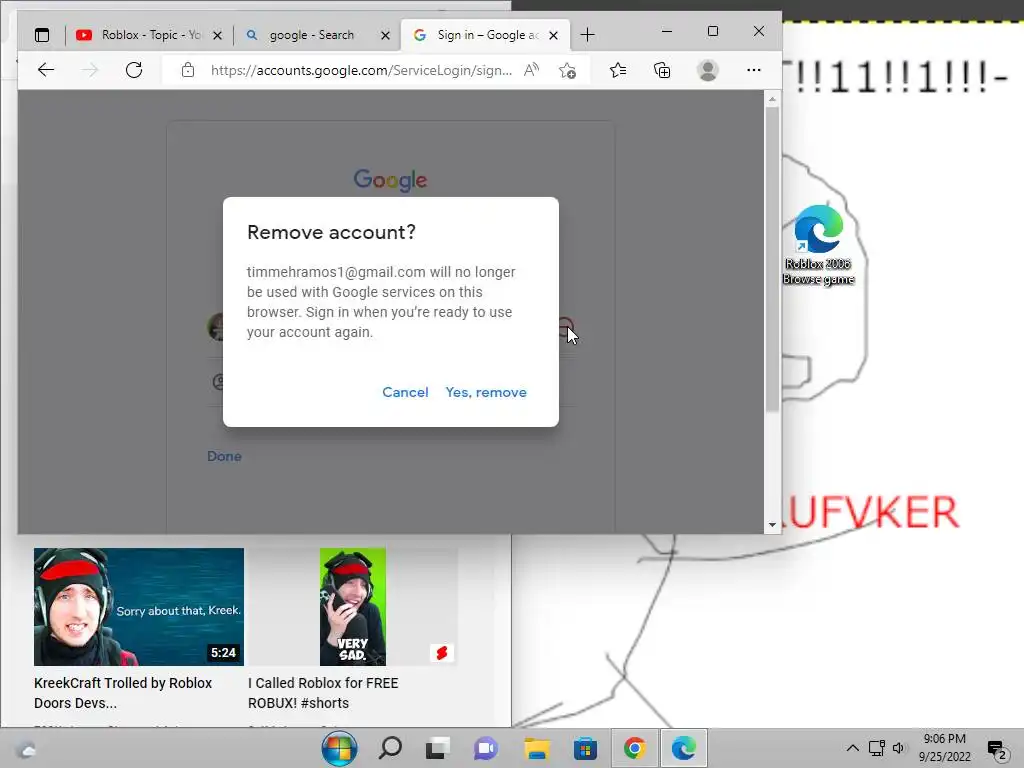Open Microsoft Store from the taskbar
1024x768 pixels.
point(585,748)
